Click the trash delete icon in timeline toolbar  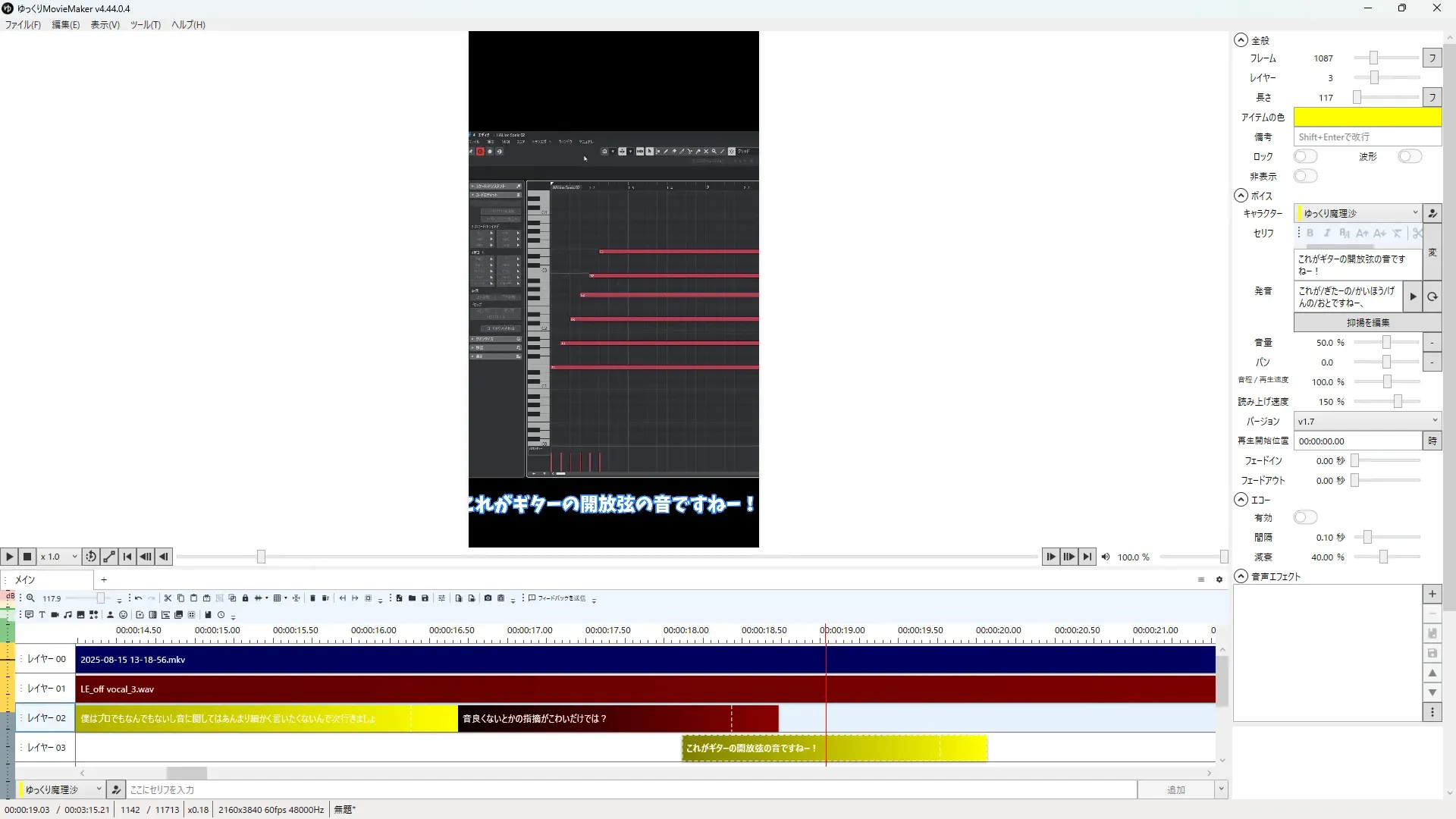(x=312, y=598)
